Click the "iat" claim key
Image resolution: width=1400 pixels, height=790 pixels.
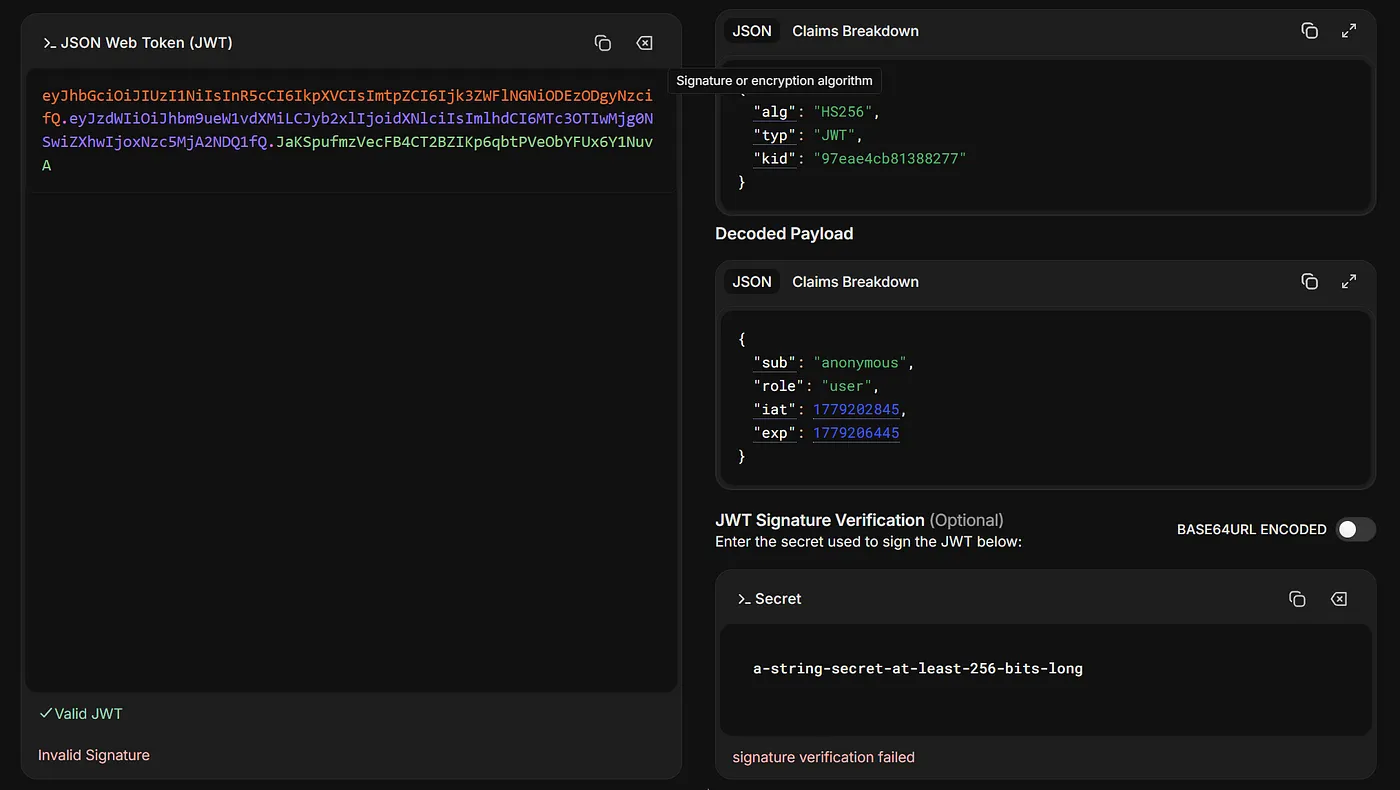[775, 410]
